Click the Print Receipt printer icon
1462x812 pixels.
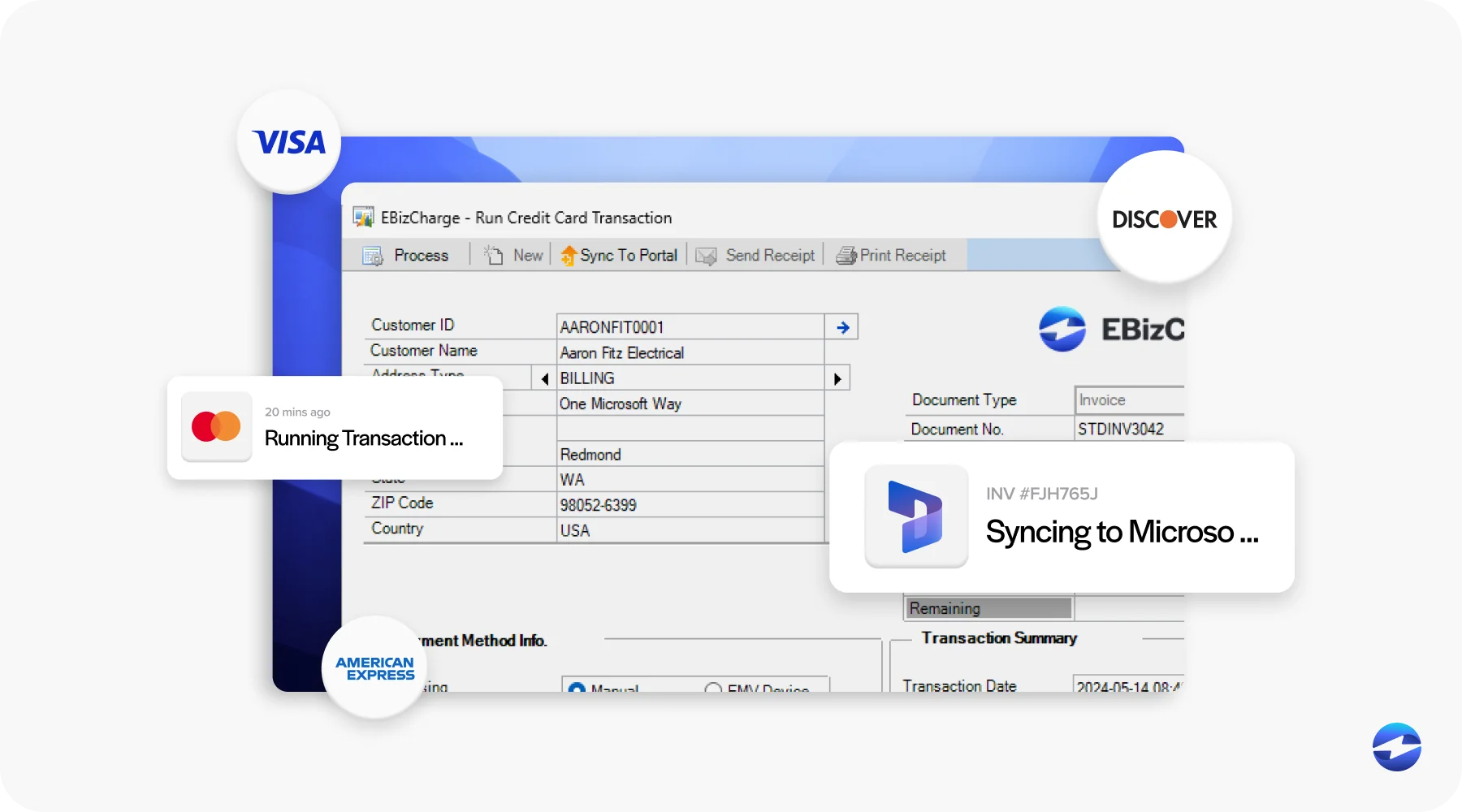846,256
